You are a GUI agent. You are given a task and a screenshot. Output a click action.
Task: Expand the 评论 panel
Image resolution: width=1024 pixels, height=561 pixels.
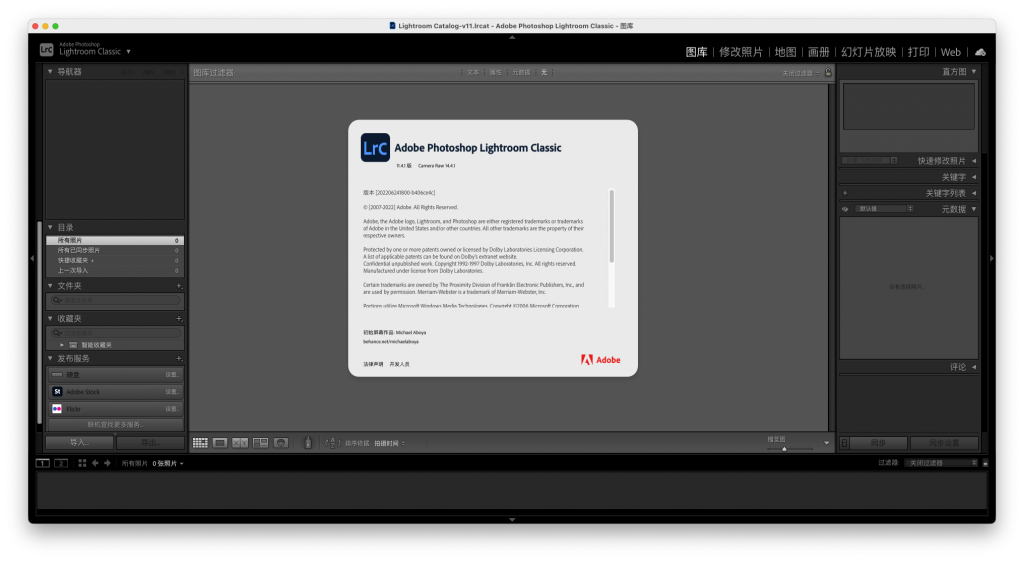coord(974,367)
